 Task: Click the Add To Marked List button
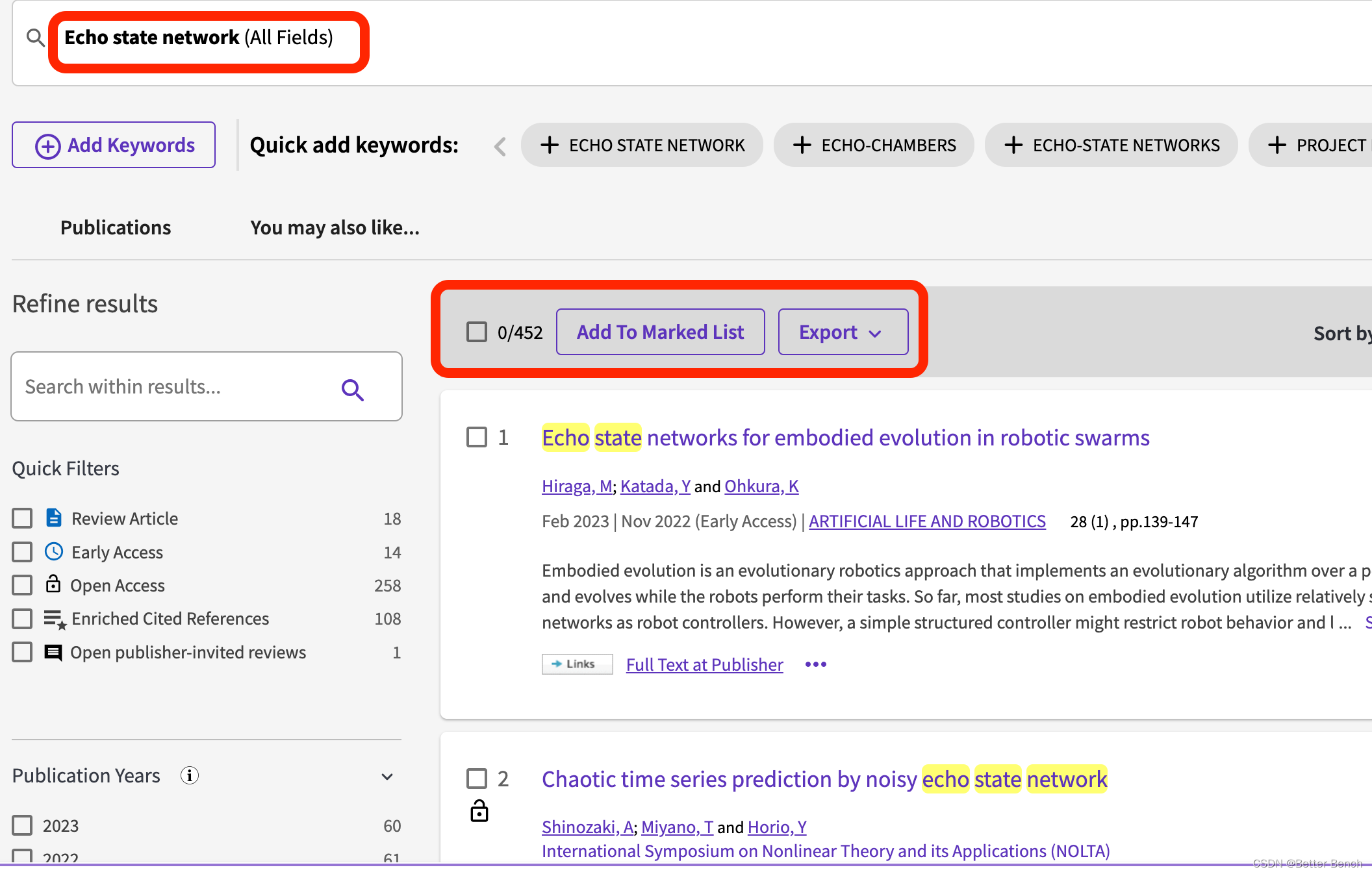click(660, 332)
